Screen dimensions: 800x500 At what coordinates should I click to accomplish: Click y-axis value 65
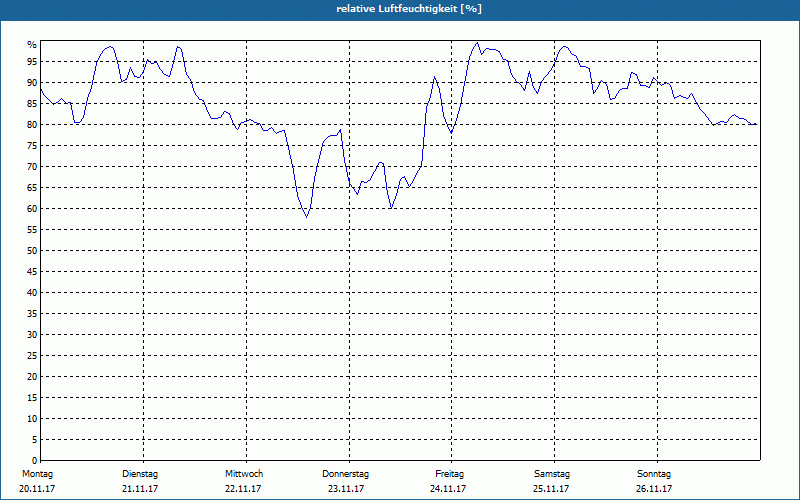[32, 188]
